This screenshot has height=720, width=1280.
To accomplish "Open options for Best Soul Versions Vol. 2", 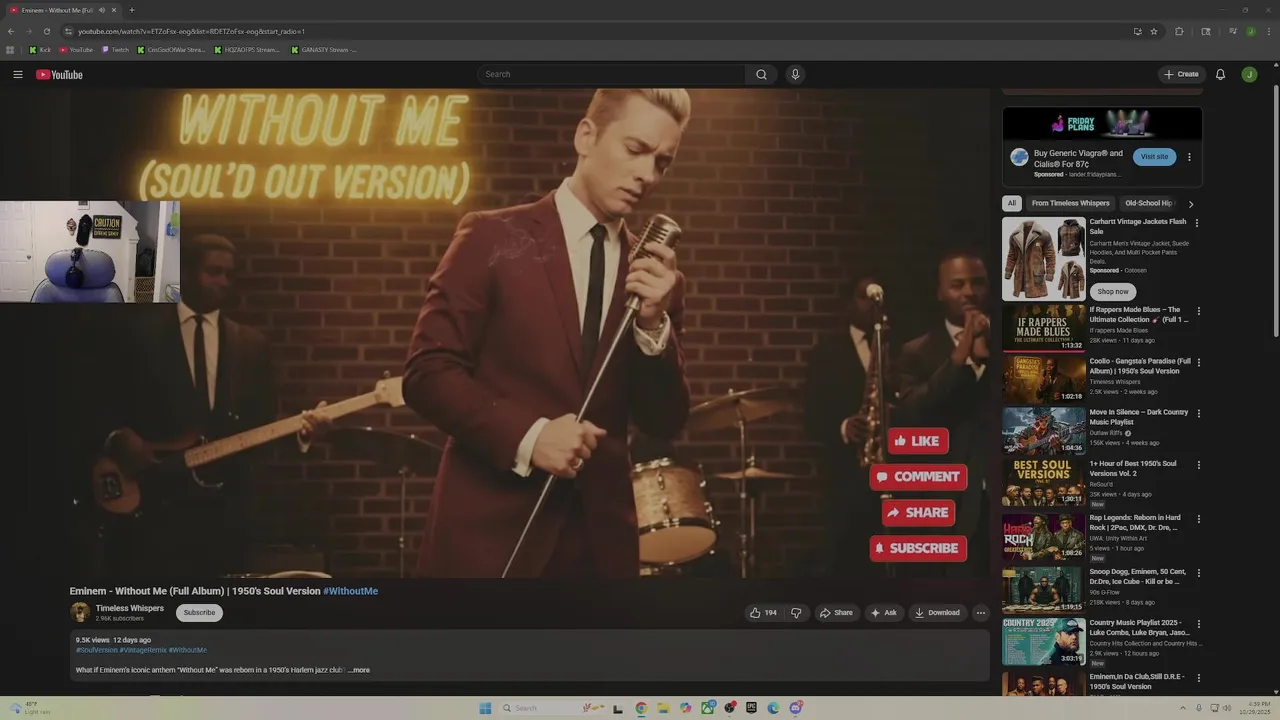I will click(1198, 465).
